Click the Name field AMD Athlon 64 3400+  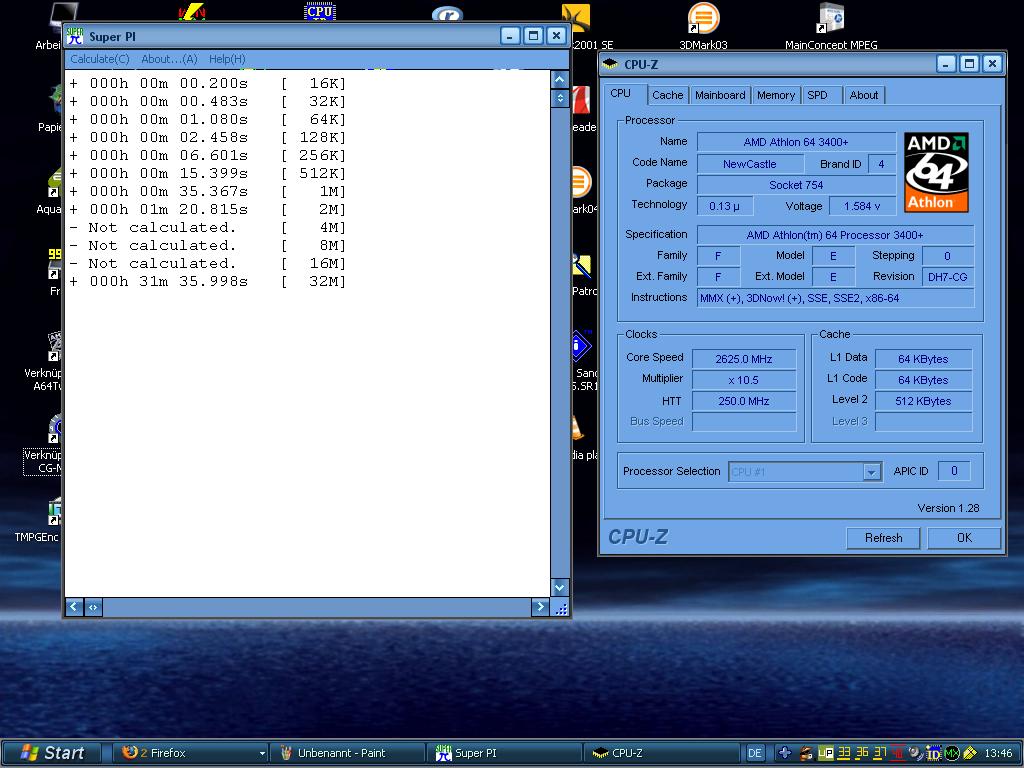pos(796,142)
